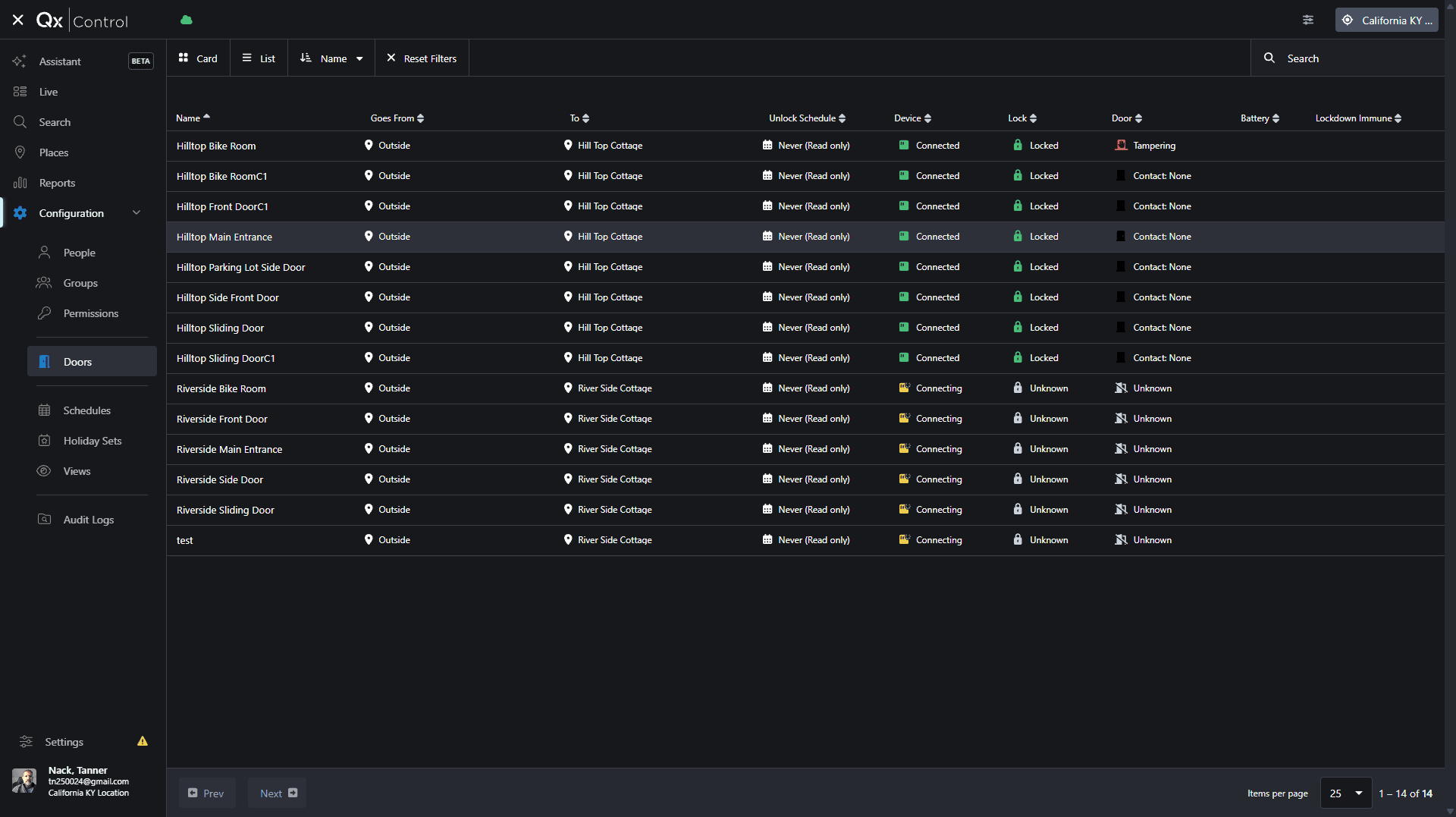Open the Hilltop Main Entrance row
The height and width of the screenshot is (817, 1456).
pyautogui.click(x=805, y=237)
